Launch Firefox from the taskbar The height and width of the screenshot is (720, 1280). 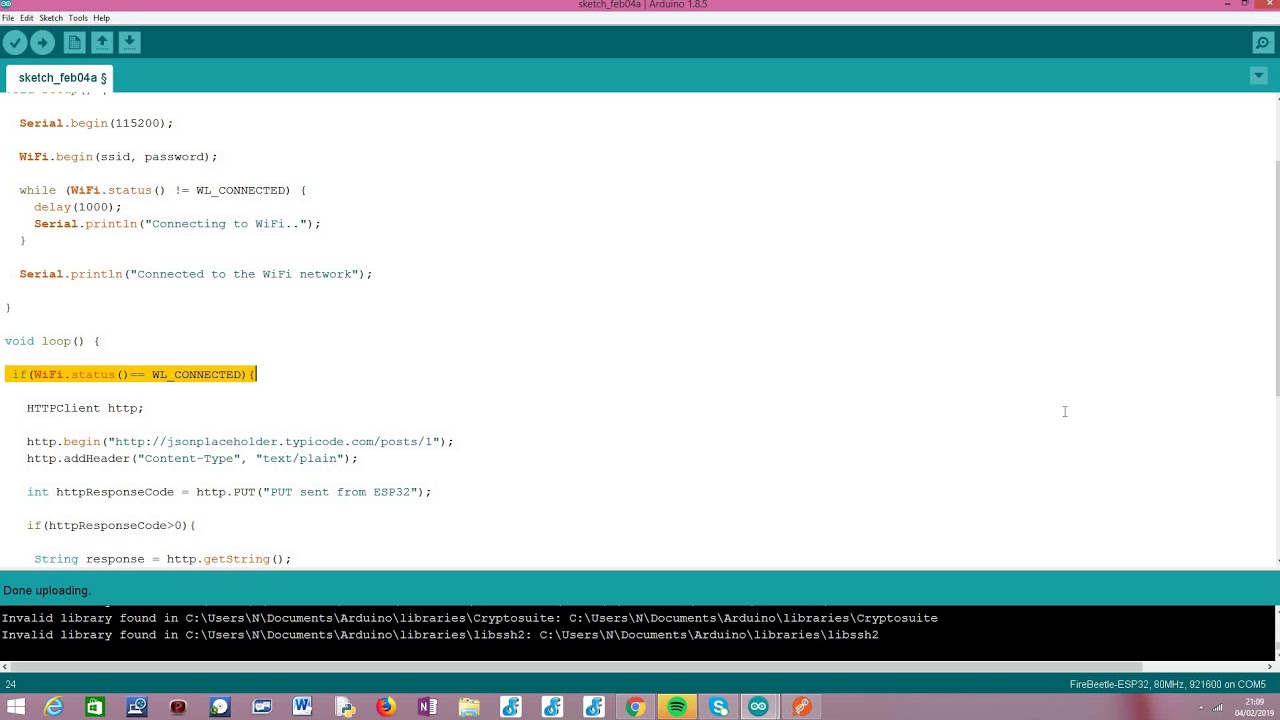[385, 707]
